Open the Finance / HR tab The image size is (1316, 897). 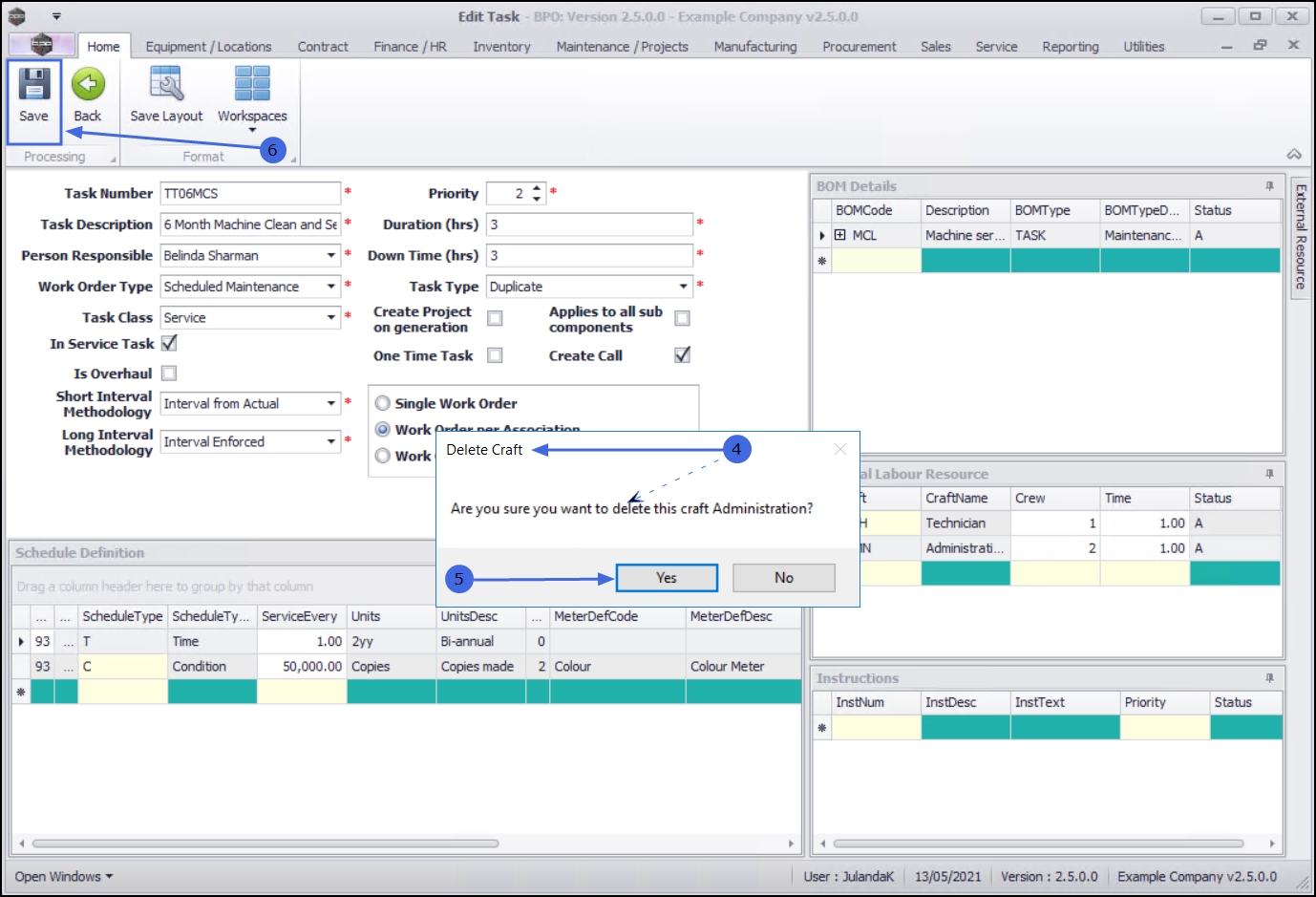pos(410,46)
